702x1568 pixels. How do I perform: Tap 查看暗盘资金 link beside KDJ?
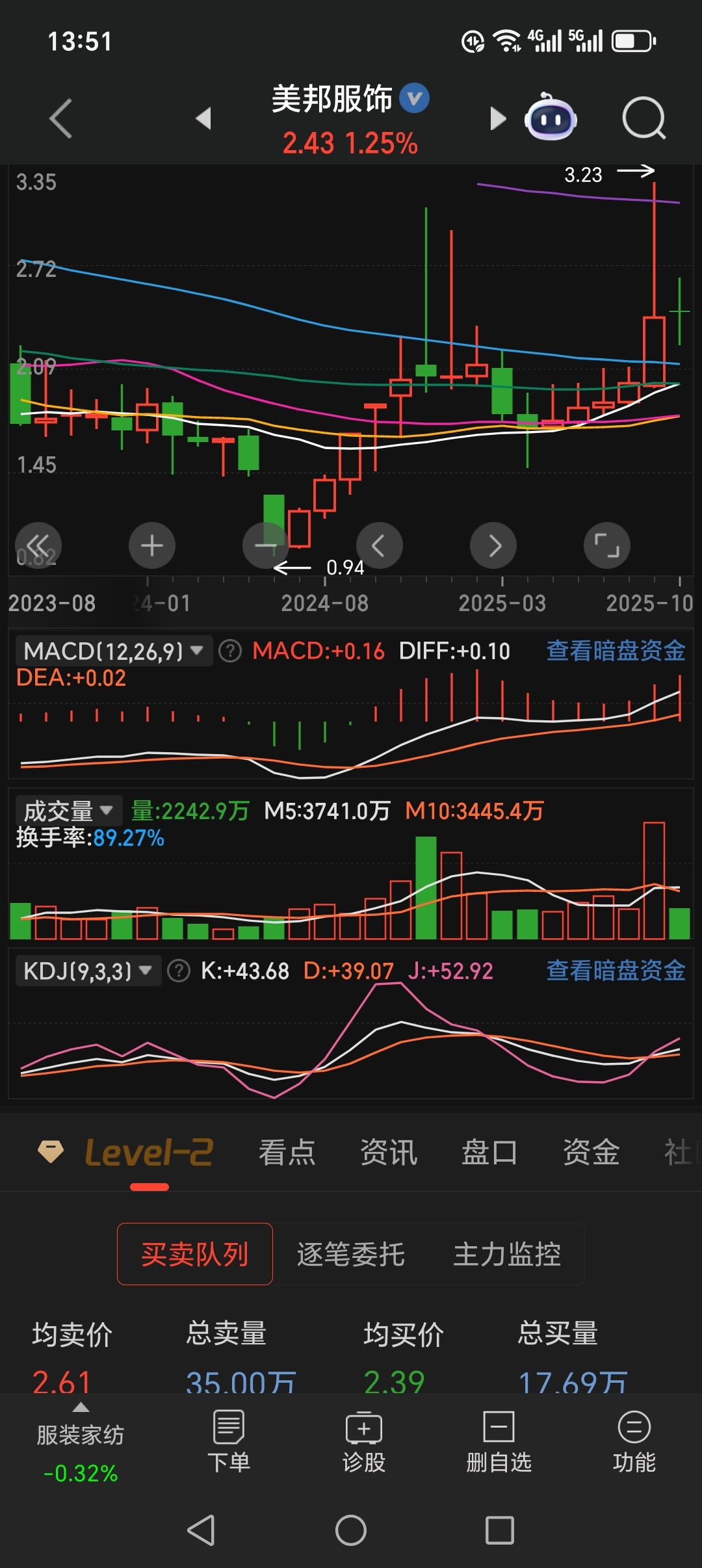point(616,971)
